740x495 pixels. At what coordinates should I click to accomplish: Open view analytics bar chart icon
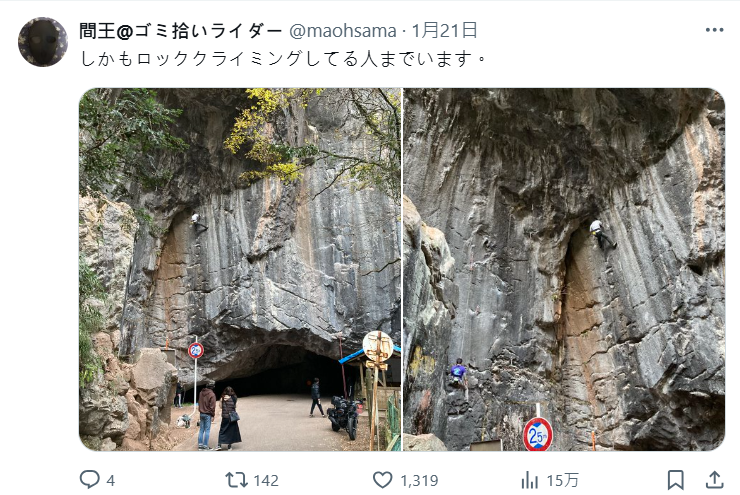(x=530, y=480)
